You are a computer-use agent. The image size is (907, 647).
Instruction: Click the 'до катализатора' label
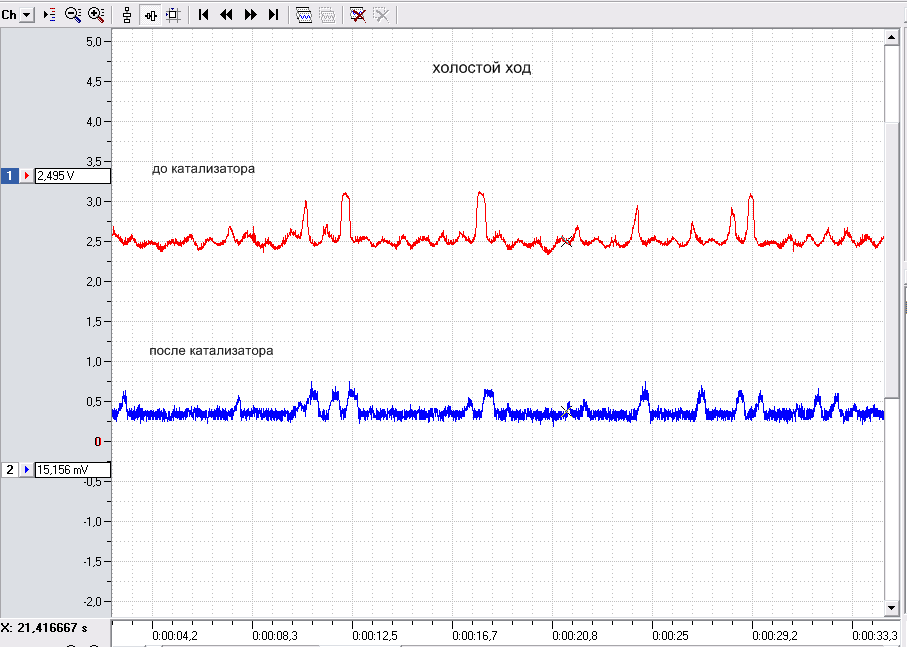click(203, 169)
